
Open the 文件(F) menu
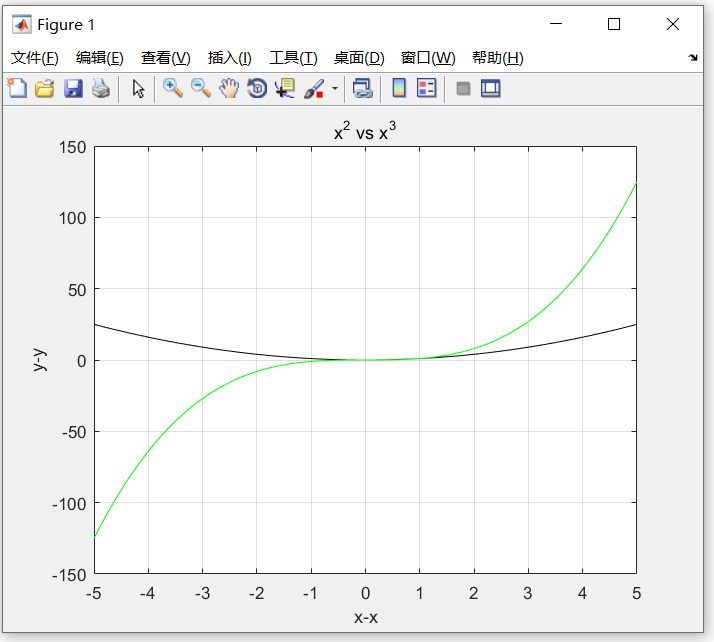[35, 58]
